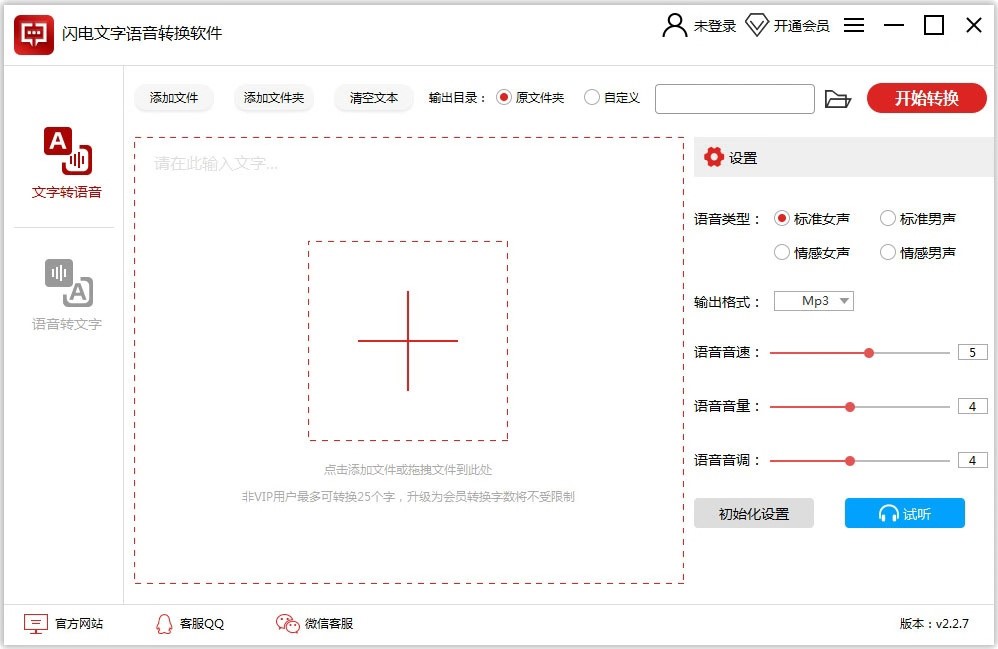The image size is (998, 649).
Task: Open official website monitor icon
Action: coord(36,624)
